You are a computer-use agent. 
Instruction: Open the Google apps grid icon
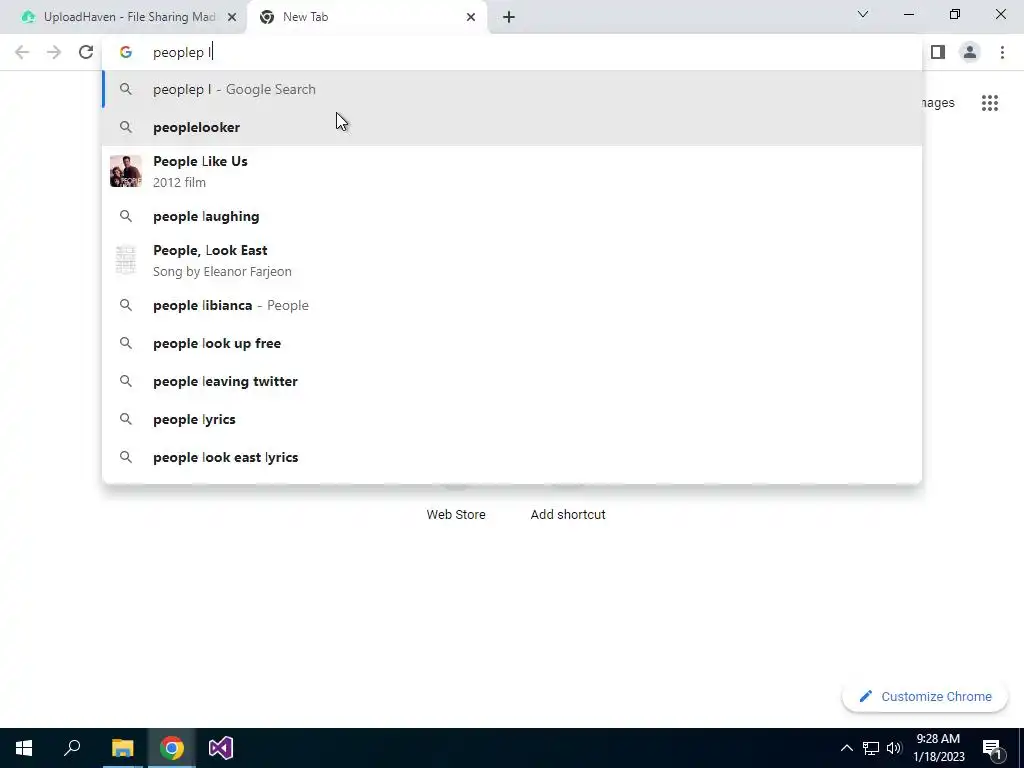(989, 103)
